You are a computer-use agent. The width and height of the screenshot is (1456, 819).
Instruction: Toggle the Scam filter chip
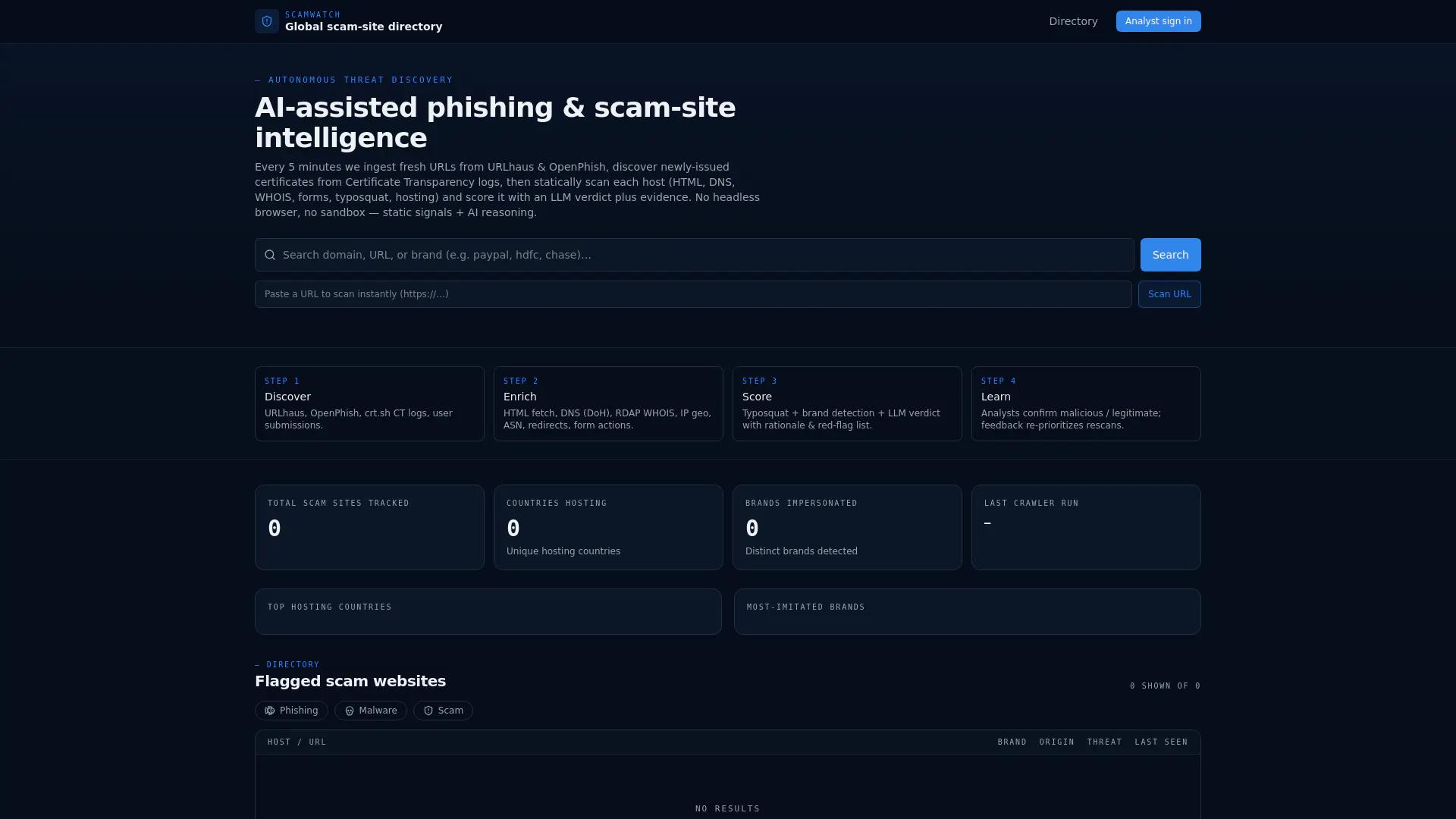pos(443,711)
